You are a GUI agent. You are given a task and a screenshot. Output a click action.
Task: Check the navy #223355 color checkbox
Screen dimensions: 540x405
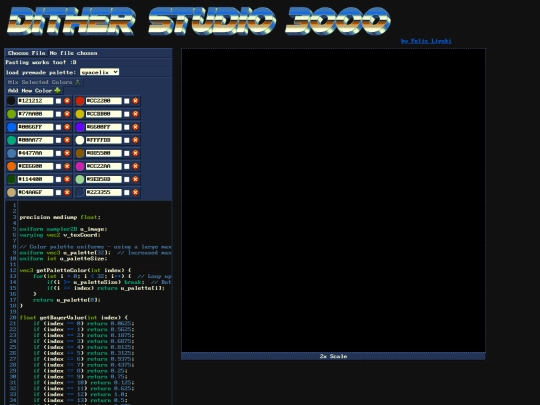[x=126, y=193]
